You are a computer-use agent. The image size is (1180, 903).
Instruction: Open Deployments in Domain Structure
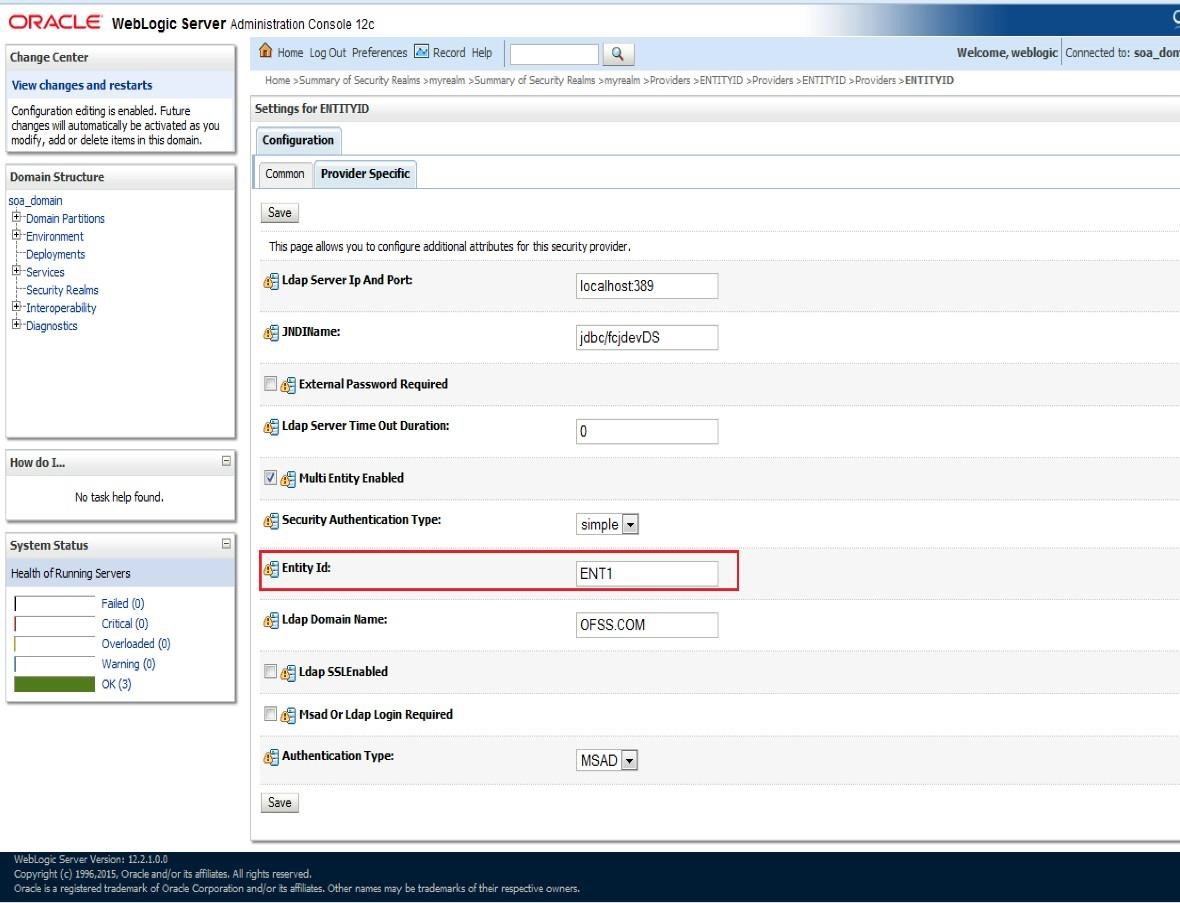click(56, 254)
